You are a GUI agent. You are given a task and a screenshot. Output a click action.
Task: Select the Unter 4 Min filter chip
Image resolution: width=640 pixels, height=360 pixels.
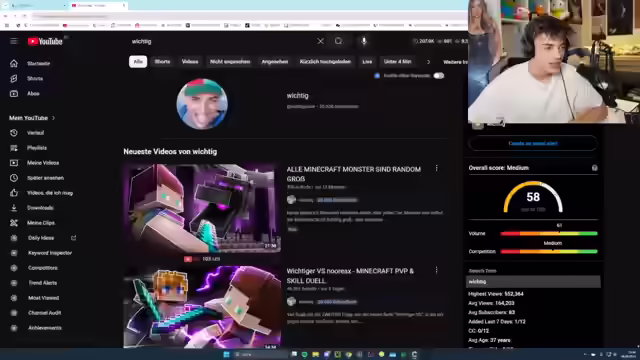(397, 62)
